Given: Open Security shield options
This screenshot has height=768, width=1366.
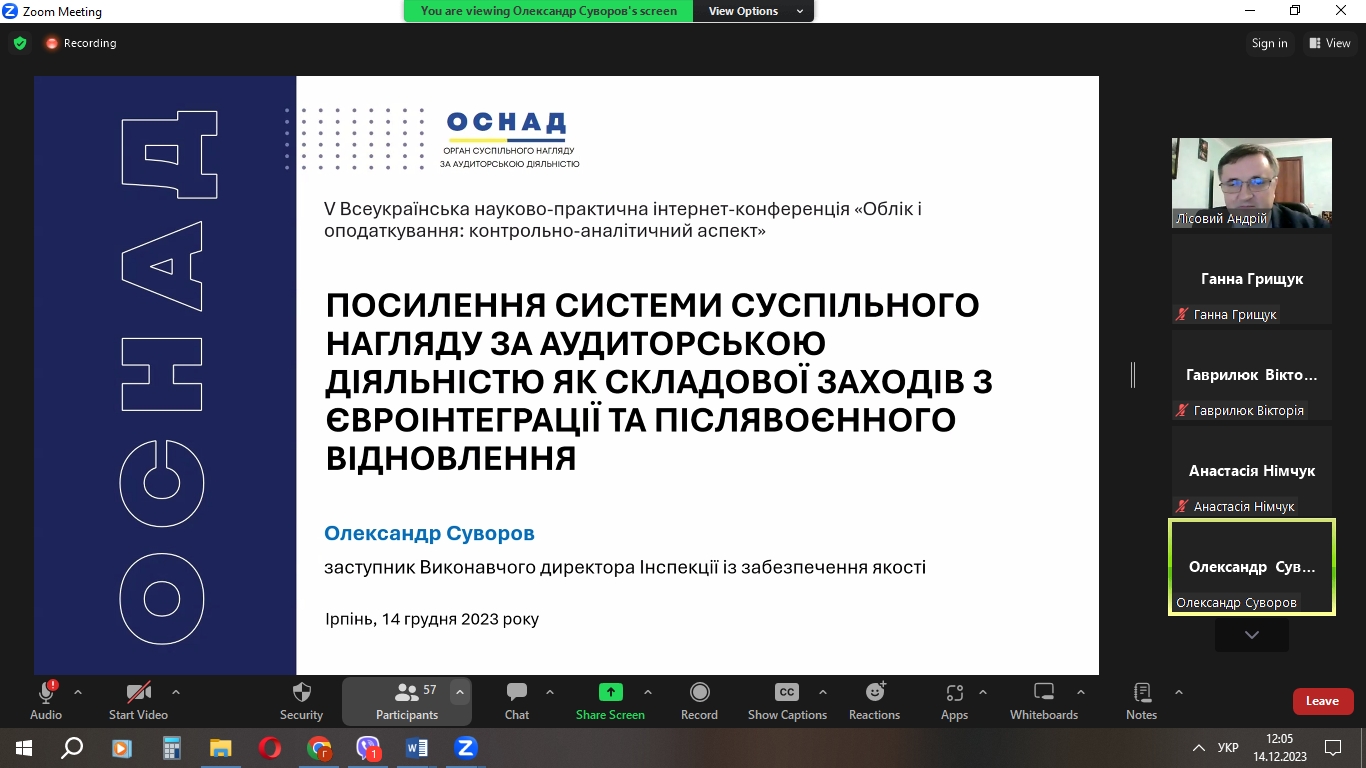Looking at the screenshot, I should pos(301,701).
